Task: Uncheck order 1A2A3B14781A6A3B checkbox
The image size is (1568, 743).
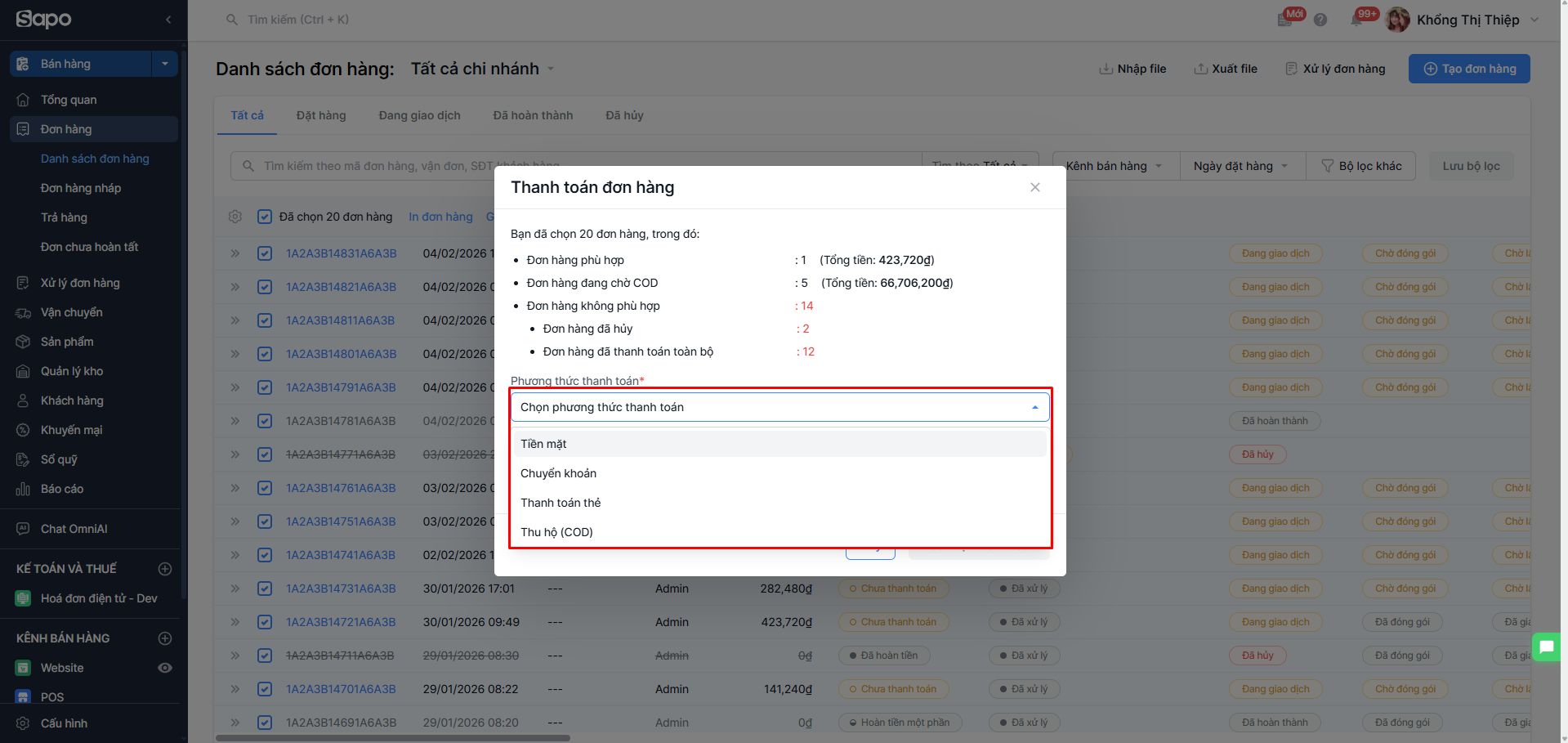Action: click(x=265, y=421)
